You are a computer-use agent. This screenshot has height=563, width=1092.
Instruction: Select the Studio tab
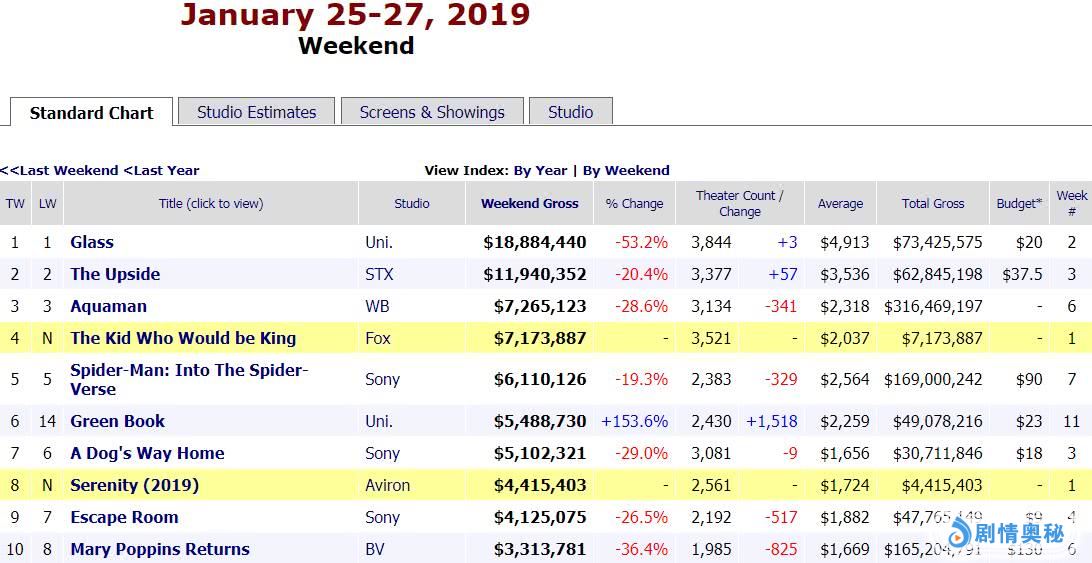[570, 112]
